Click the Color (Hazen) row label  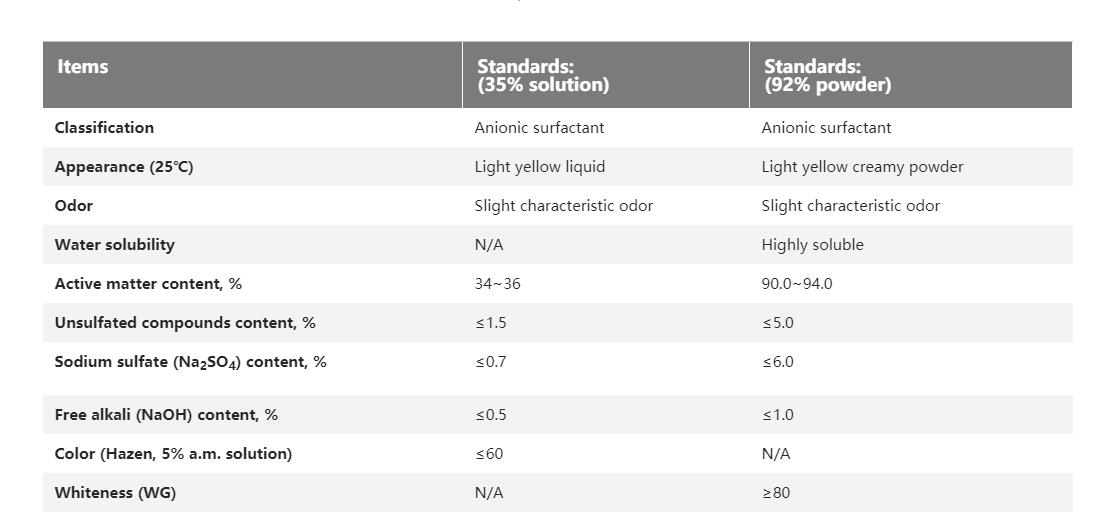point(174,454)
